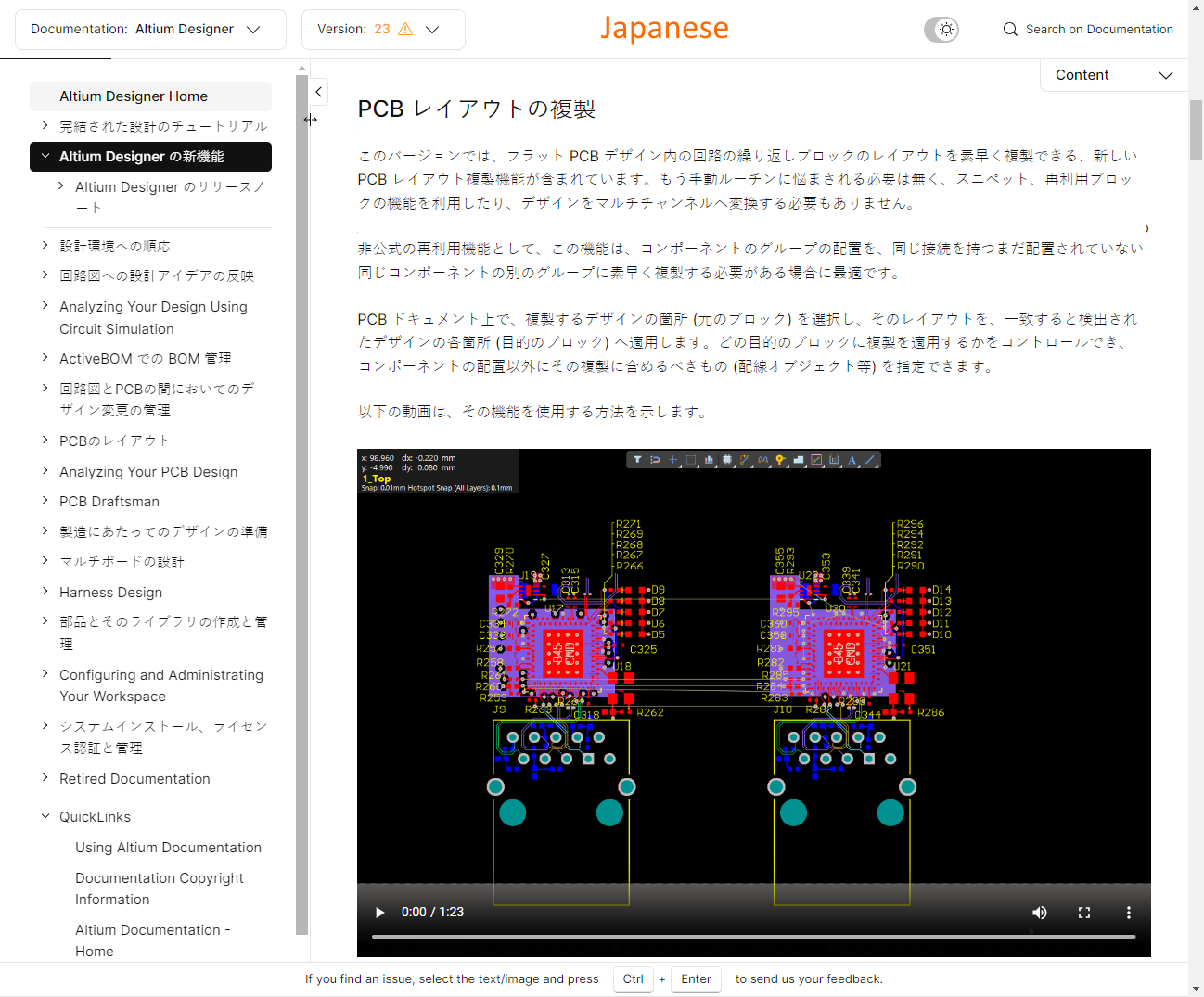Expand the マルチボードの設計 chevron

coord(45,560)
